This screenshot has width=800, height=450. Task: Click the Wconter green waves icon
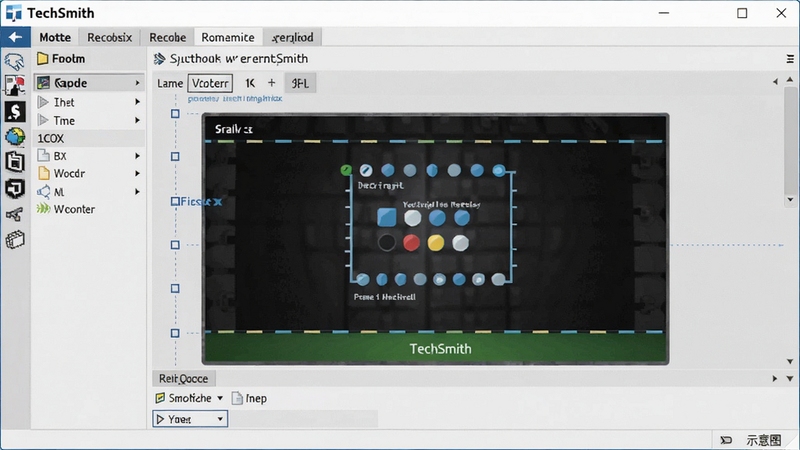(43, 209)
